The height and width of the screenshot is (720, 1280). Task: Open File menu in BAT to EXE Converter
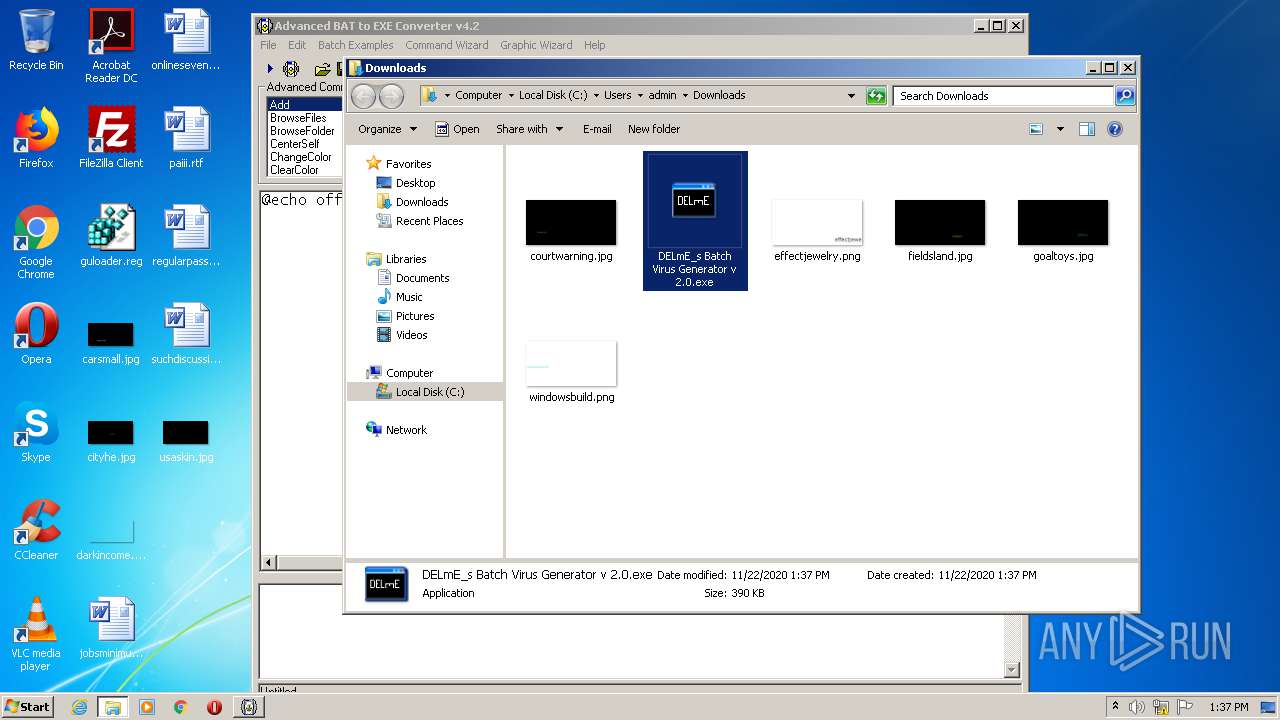(268, 45)
